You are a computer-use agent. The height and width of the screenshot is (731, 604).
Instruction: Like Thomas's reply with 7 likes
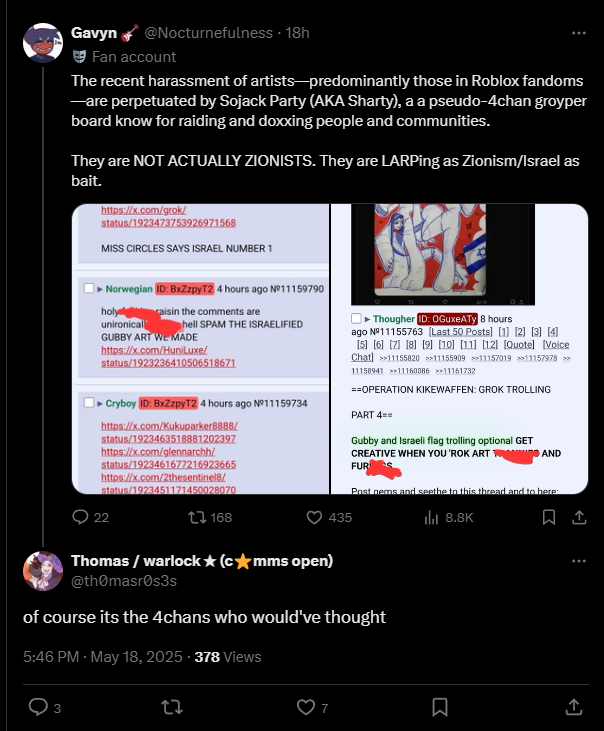306,707
